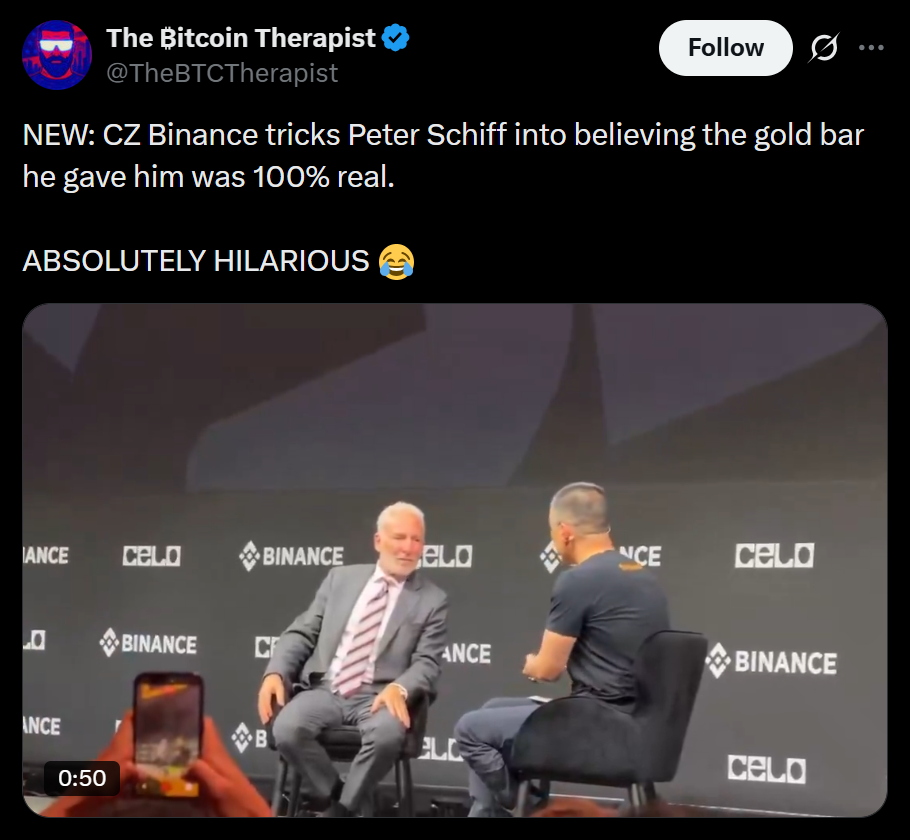
Task: Open the three-dot more options menu
Action: pos(872,48)
